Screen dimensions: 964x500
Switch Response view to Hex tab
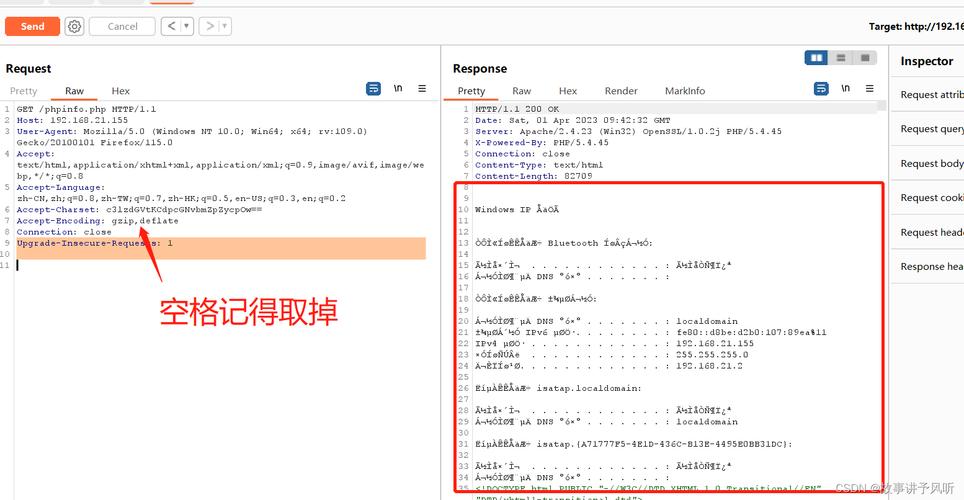point(568,91)
